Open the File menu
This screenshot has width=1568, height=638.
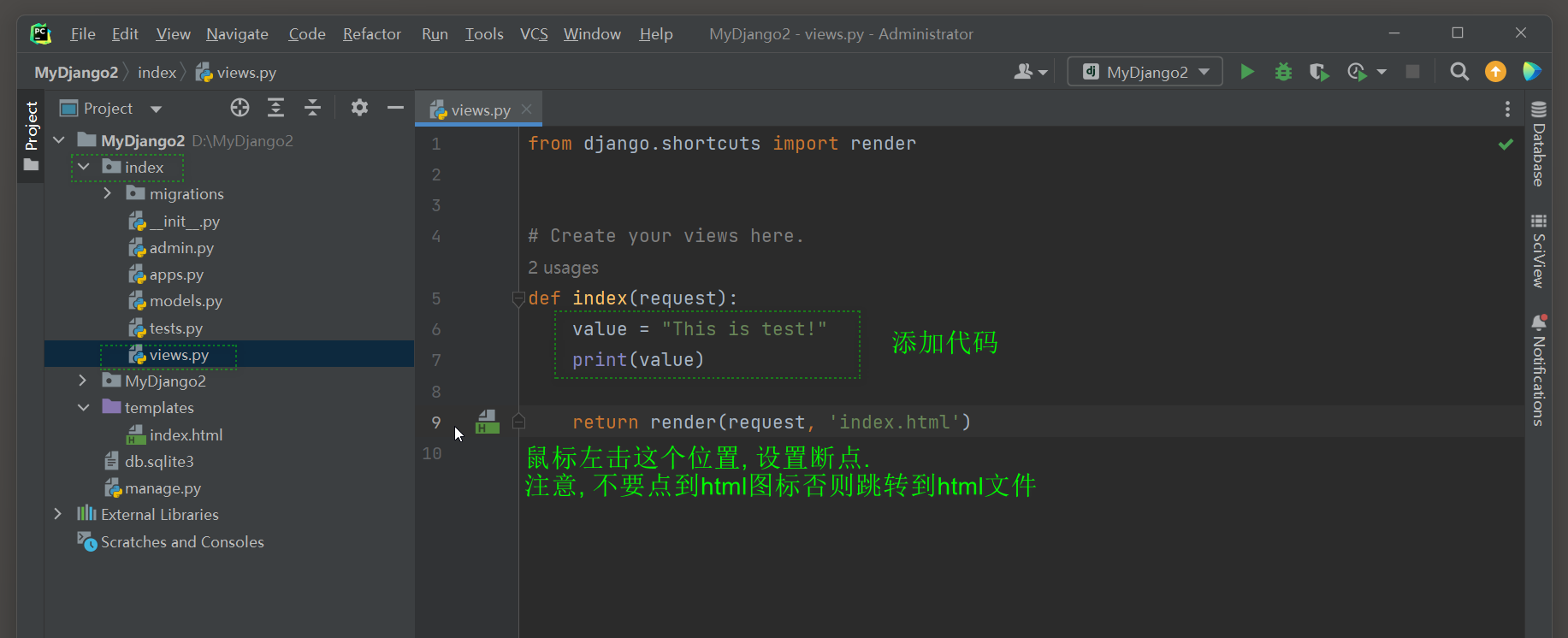tap(82, 34)
